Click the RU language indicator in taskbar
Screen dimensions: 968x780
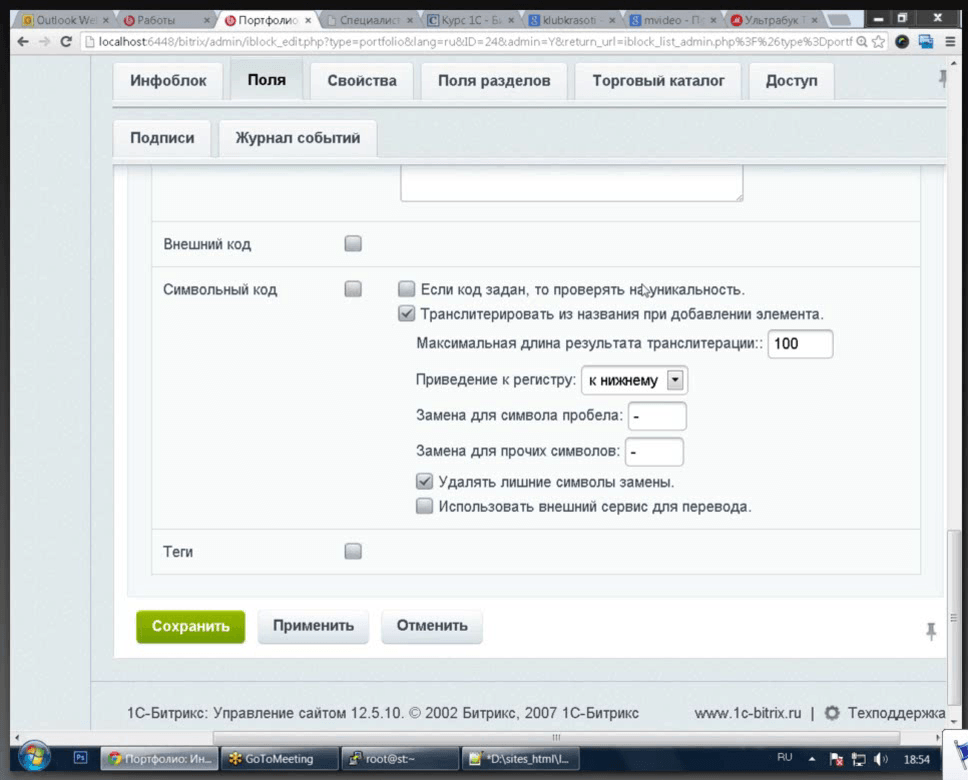[785, 758]
